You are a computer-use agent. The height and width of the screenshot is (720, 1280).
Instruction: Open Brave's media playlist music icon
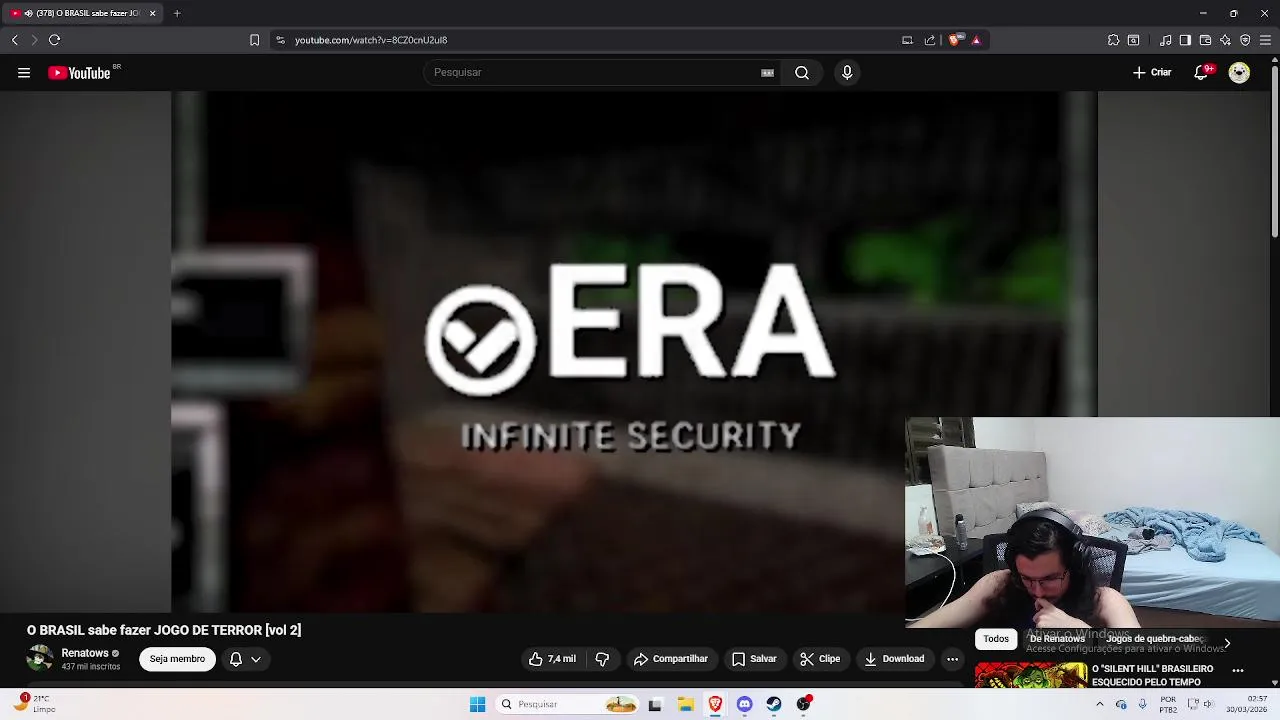1166,40
